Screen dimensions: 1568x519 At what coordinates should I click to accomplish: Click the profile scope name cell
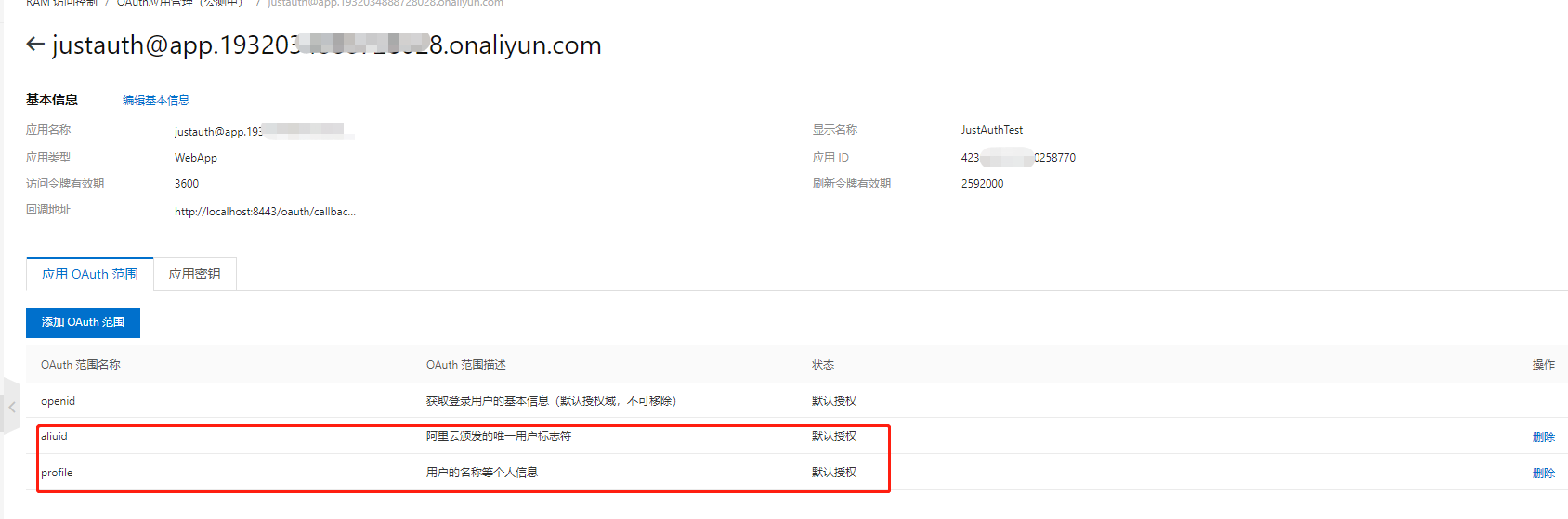click(x=57, y=473)
